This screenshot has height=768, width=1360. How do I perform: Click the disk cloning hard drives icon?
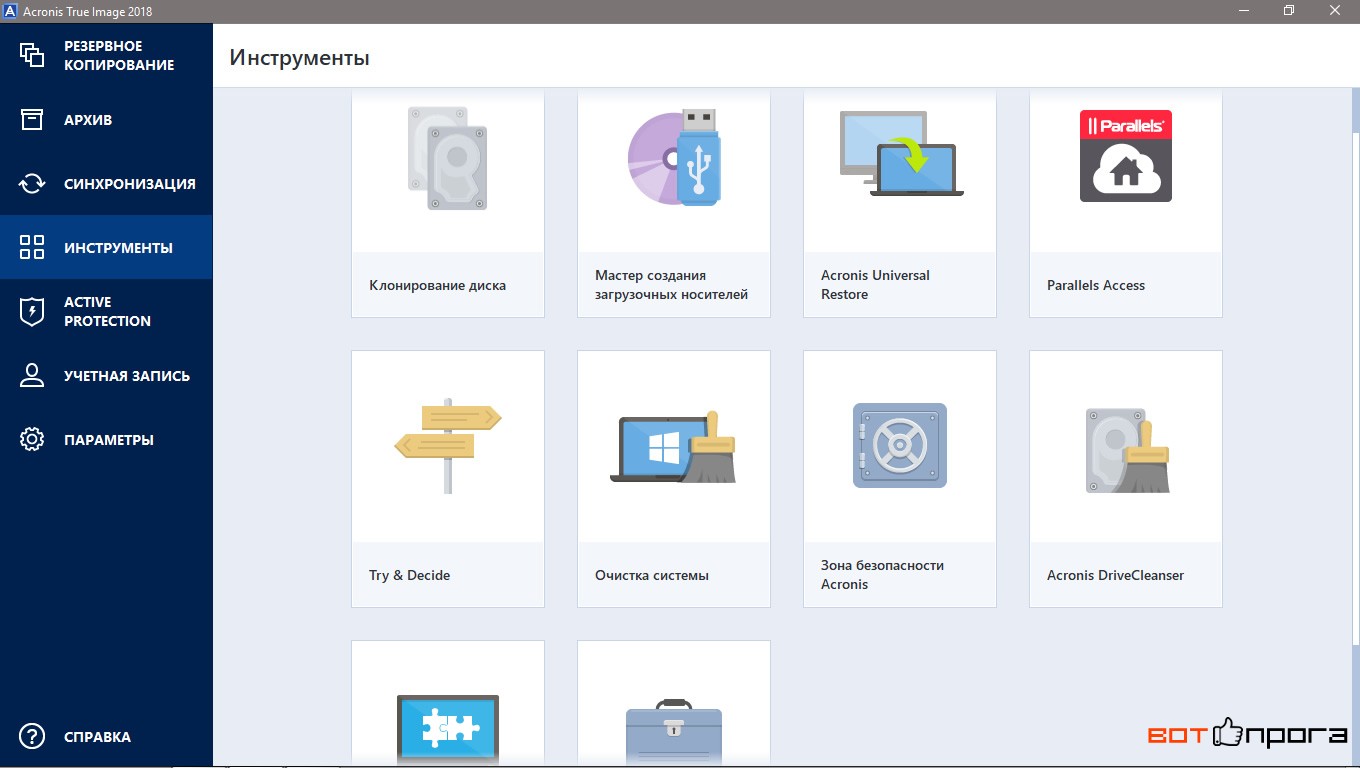[x=447, y=158]
